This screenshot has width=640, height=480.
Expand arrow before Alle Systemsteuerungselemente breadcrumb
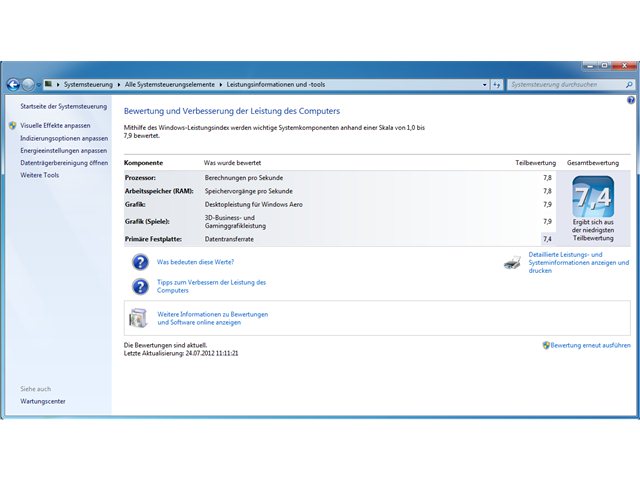[x=119, y=84]
